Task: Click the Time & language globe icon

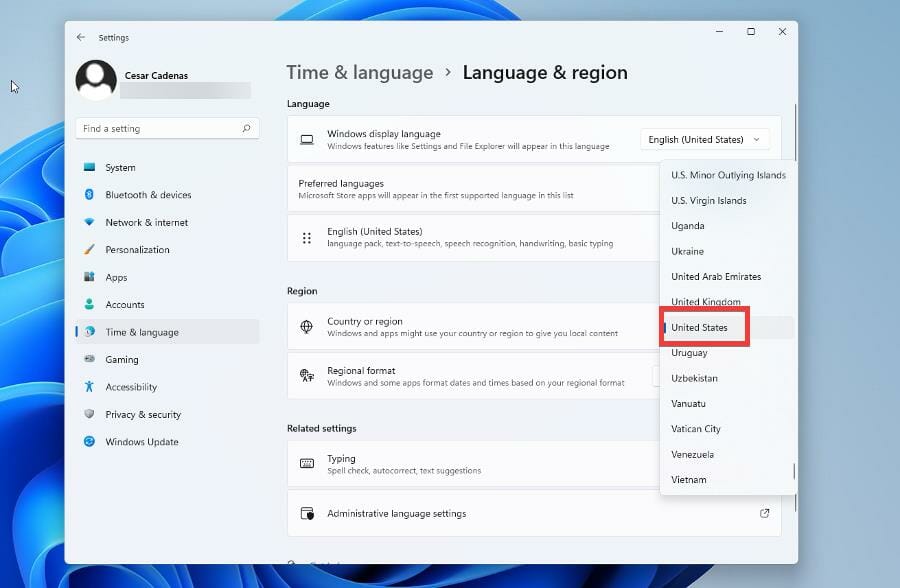Action: click(90, 331)
